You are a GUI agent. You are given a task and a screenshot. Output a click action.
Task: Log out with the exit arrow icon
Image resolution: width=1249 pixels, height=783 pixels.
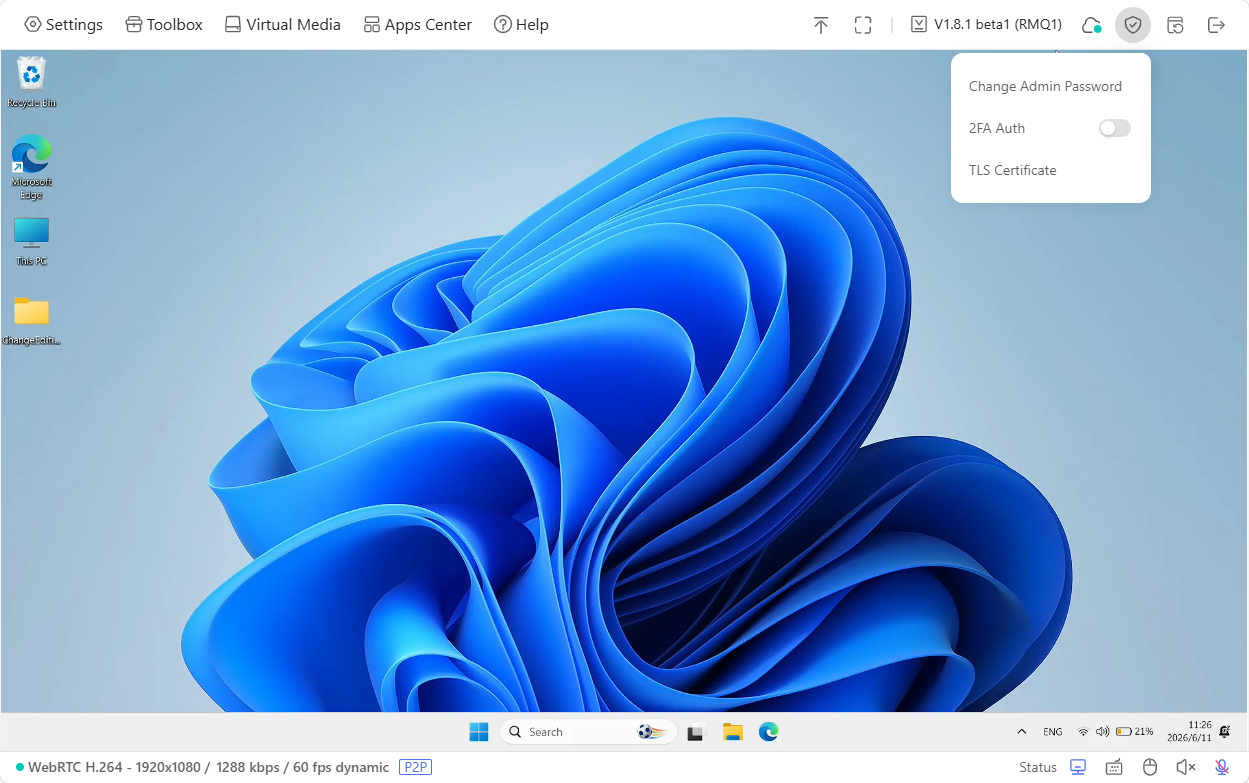click(1216, 25)
